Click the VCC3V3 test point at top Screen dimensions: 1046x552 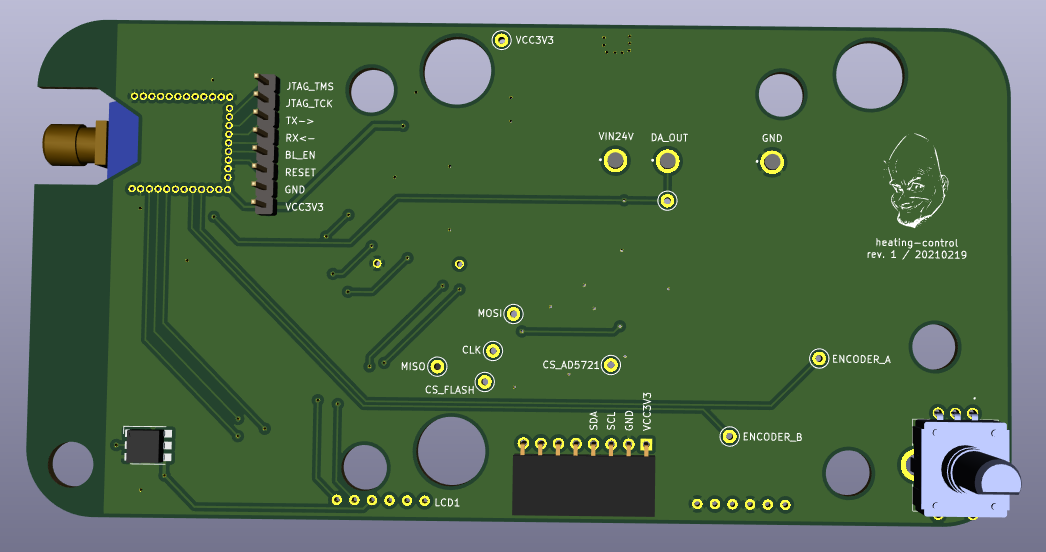click(x=501, y=40)
